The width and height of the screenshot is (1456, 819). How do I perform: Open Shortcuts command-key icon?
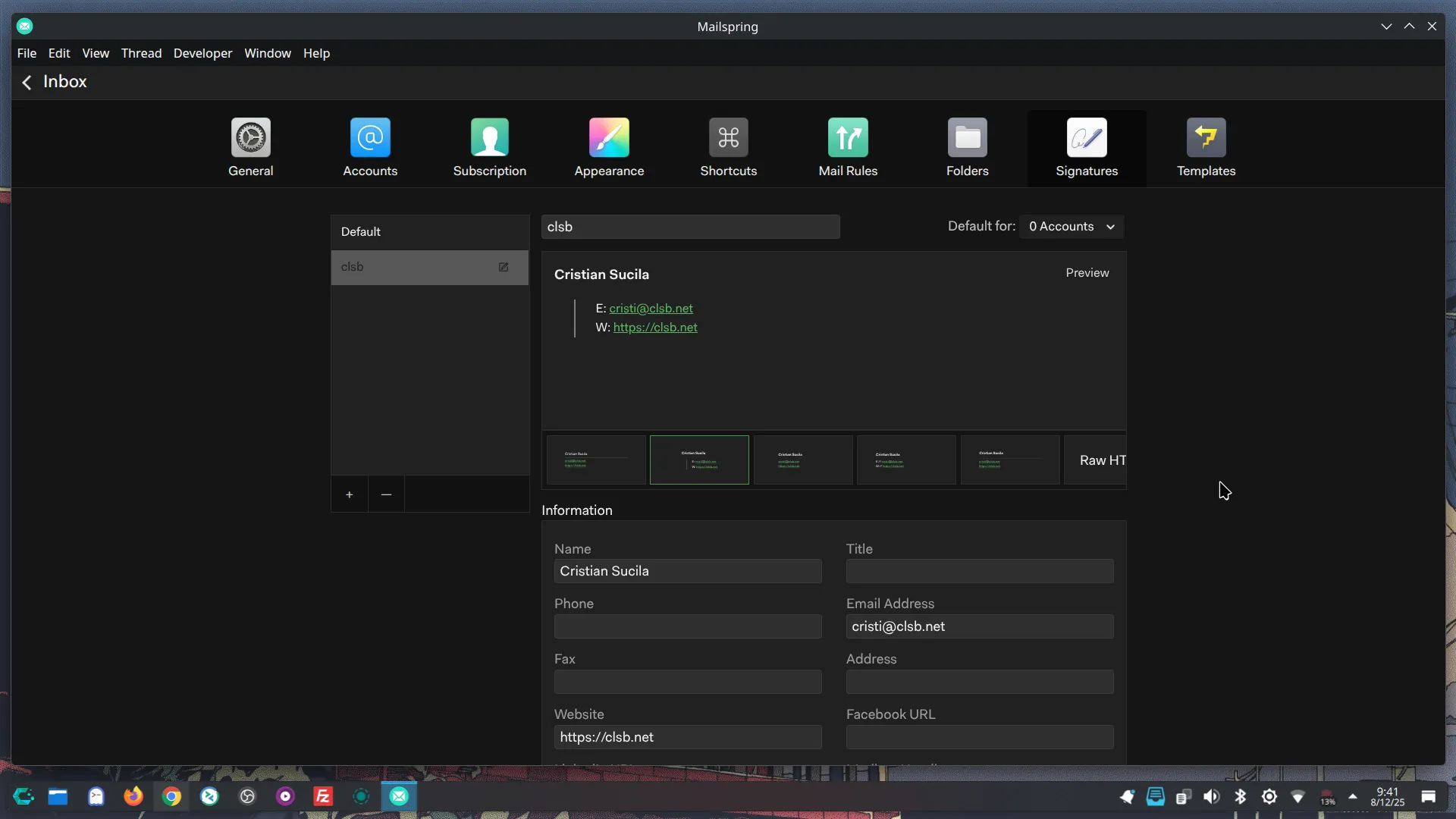728,138
